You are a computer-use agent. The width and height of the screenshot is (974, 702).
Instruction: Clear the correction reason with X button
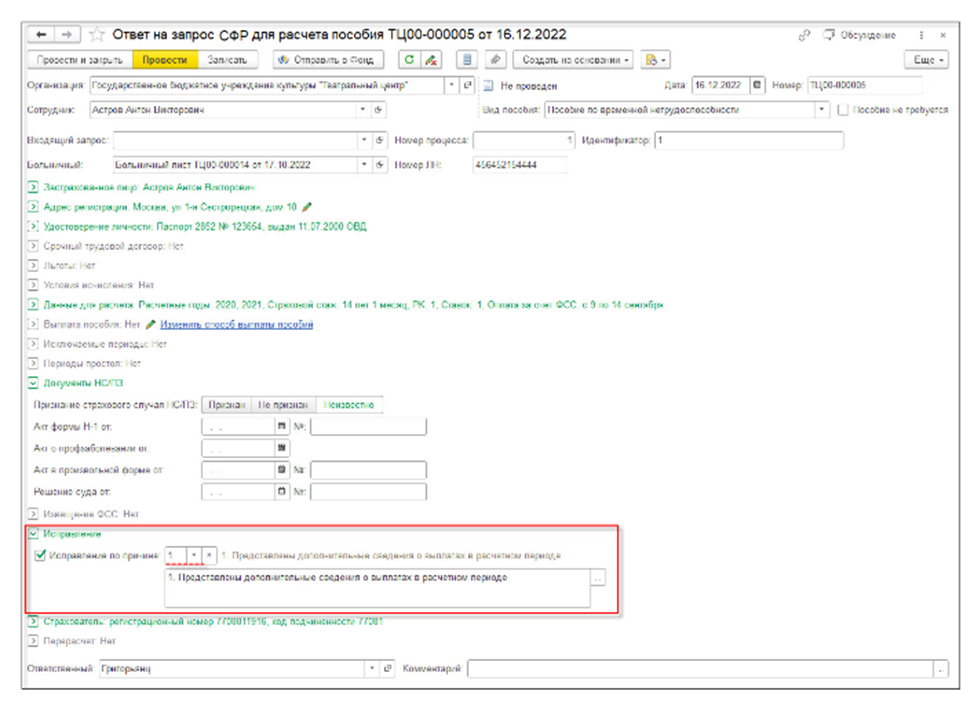pos(209,554)
